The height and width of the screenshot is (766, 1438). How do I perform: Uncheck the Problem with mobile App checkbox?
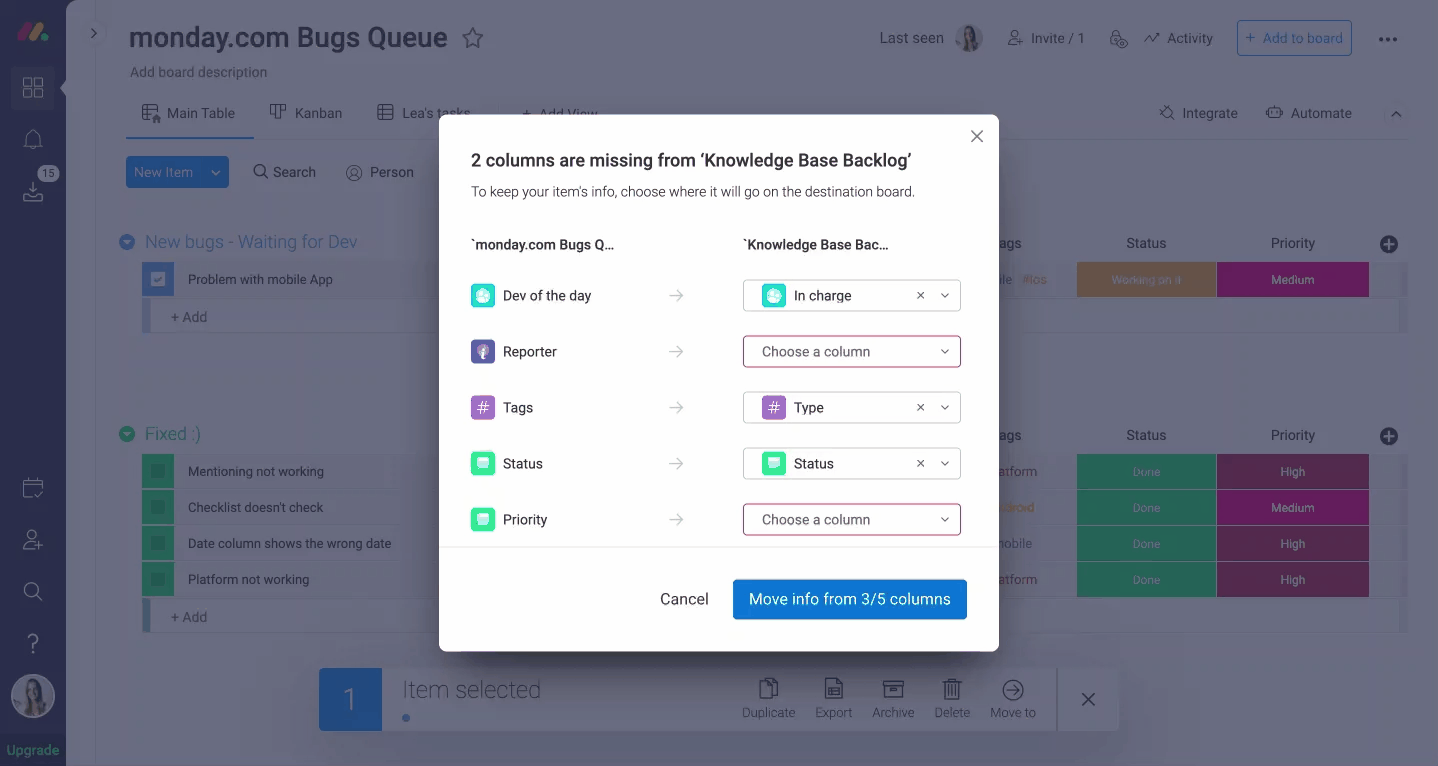tap(158, 280)
